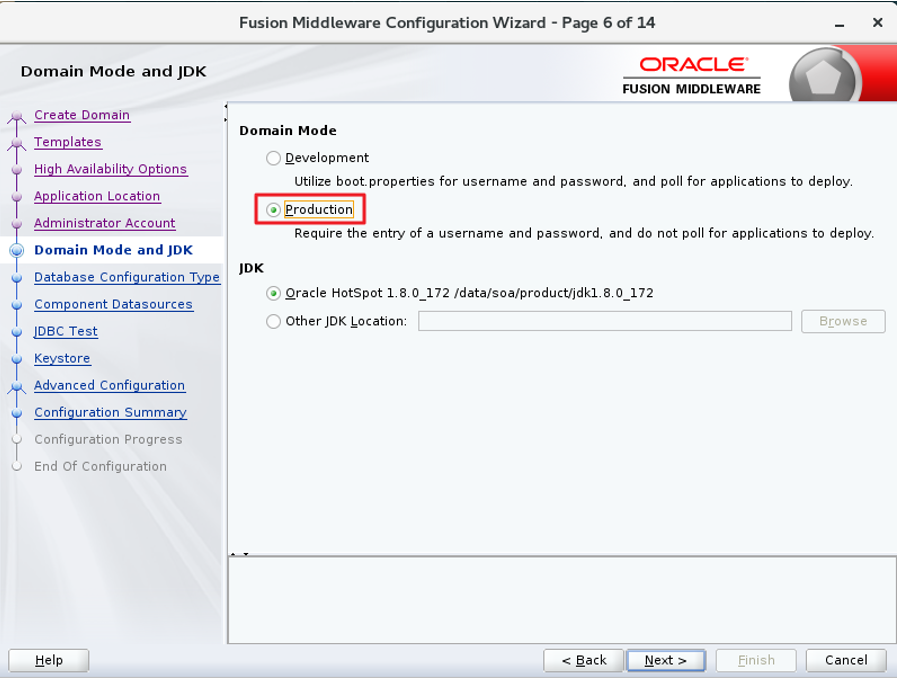This screenshot has height=681, width=901.
Task: Click the pentagon emblem icon in header
Action: point(823,77)
